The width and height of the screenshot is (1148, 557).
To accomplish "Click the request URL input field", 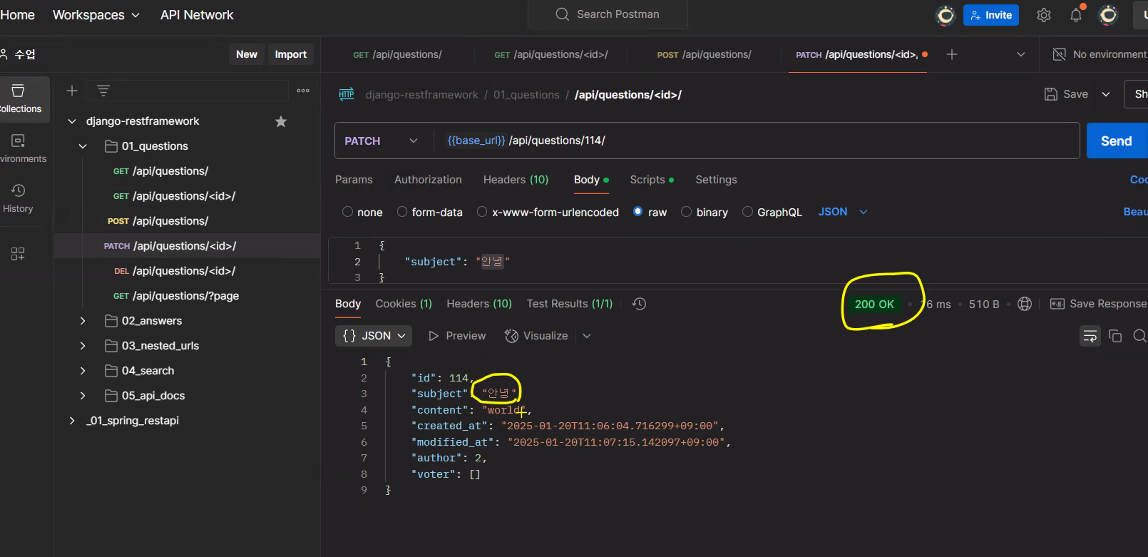I will point(758,141).
